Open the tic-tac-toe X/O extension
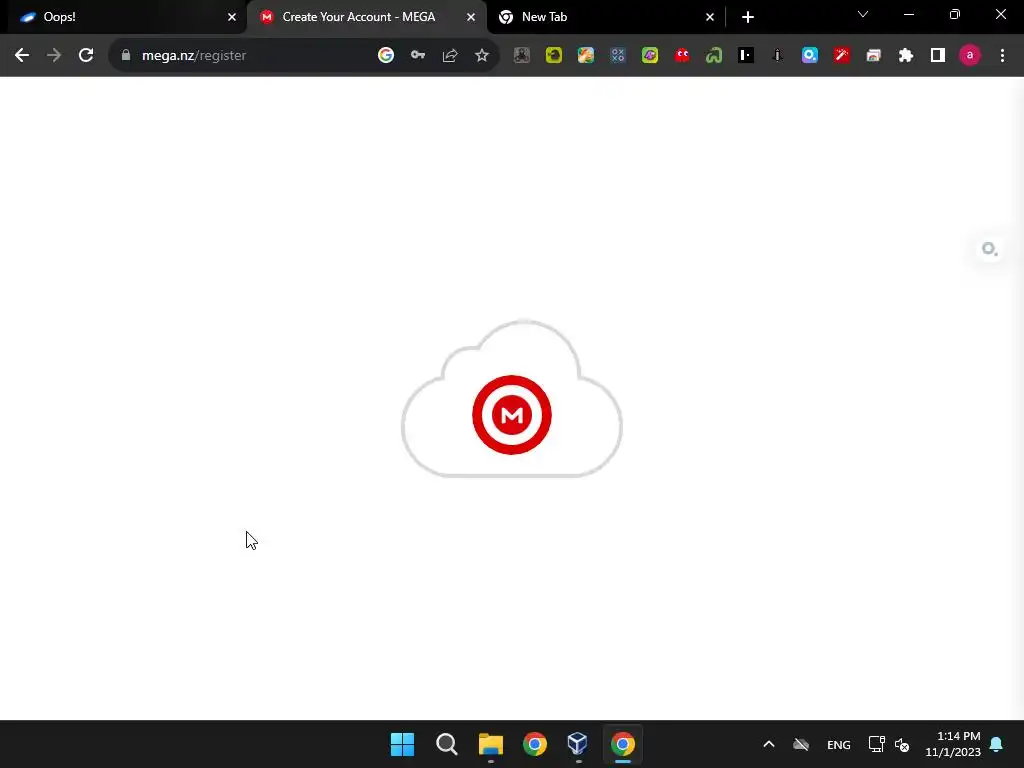The height and width of the screenshot is (768, 1024). (618, 56)
